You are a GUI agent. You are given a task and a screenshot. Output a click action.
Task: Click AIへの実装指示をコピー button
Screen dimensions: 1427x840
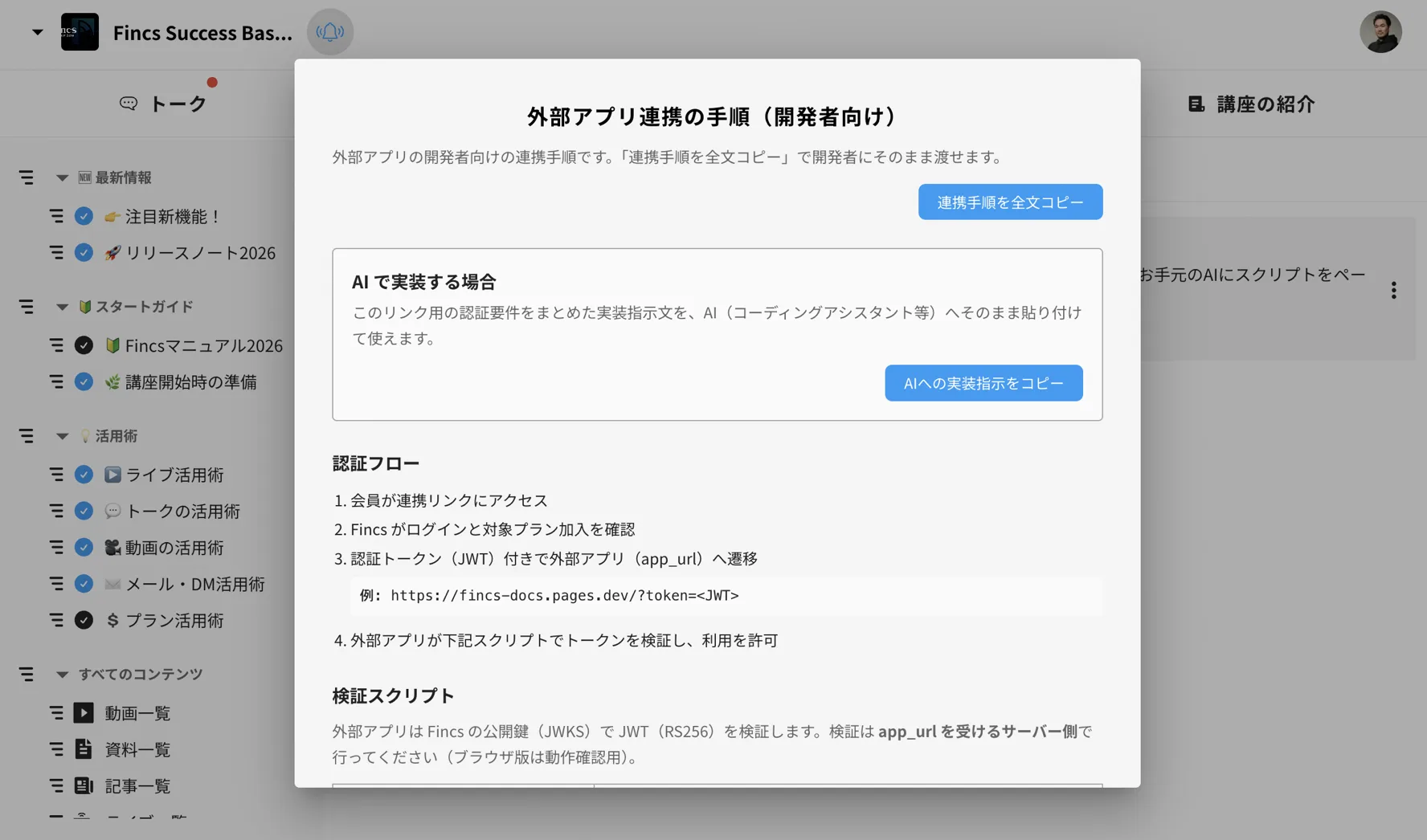(983, 383)
